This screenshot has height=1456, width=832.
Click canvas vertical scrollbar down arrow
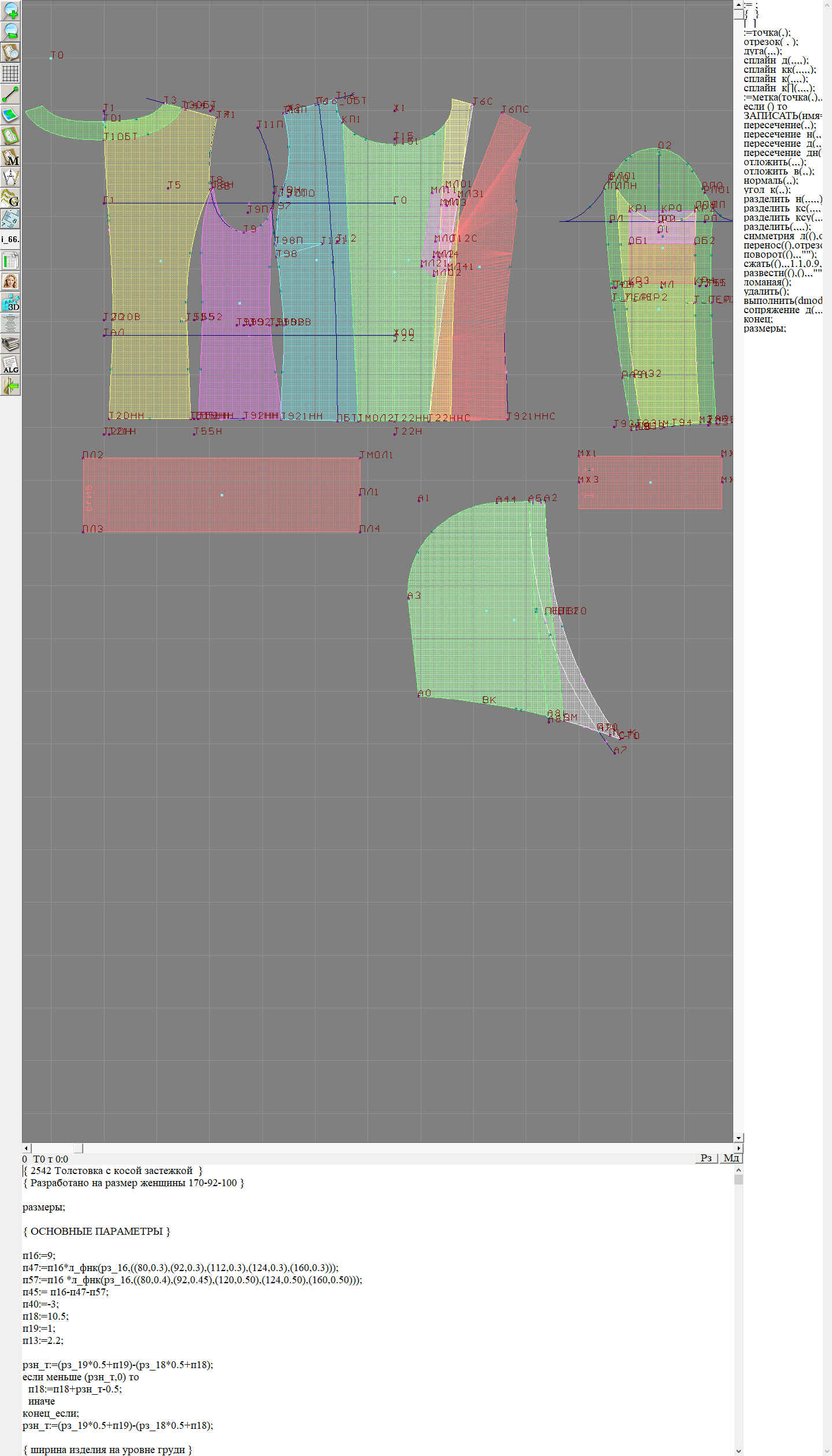(738, 1138)
